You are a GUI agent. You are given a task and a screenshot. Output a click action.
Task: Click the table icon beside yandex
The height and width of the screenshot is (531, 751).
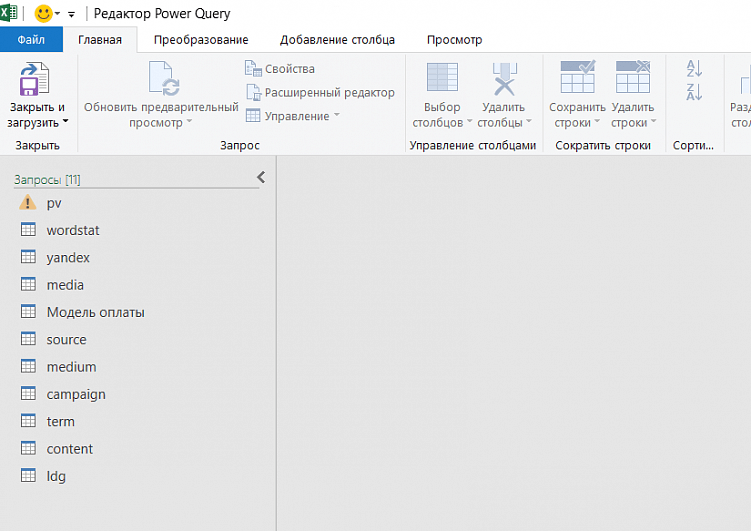coord(28,257)
